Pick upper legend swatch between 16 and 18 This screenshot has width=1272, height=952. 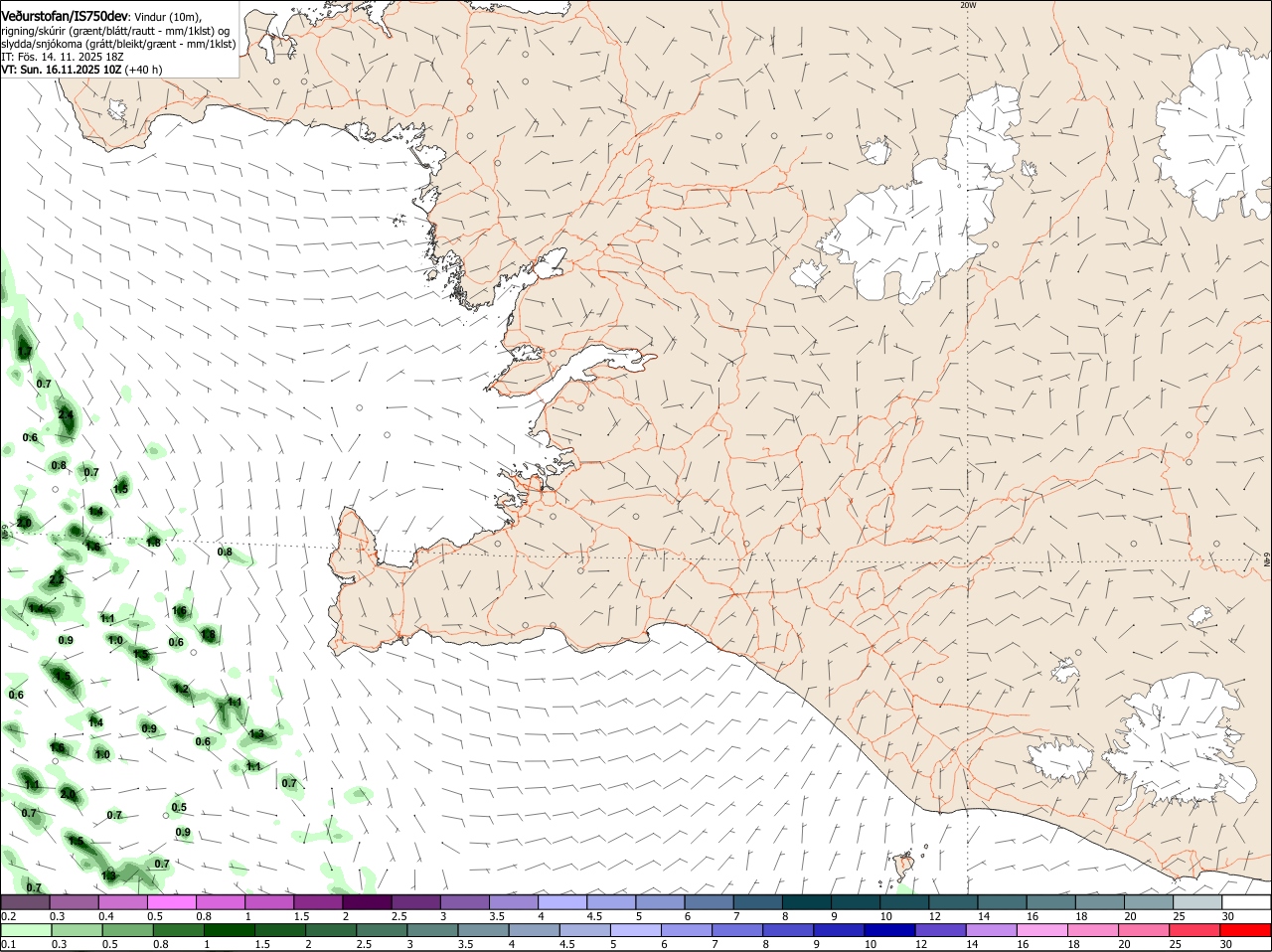(1051, 902)
